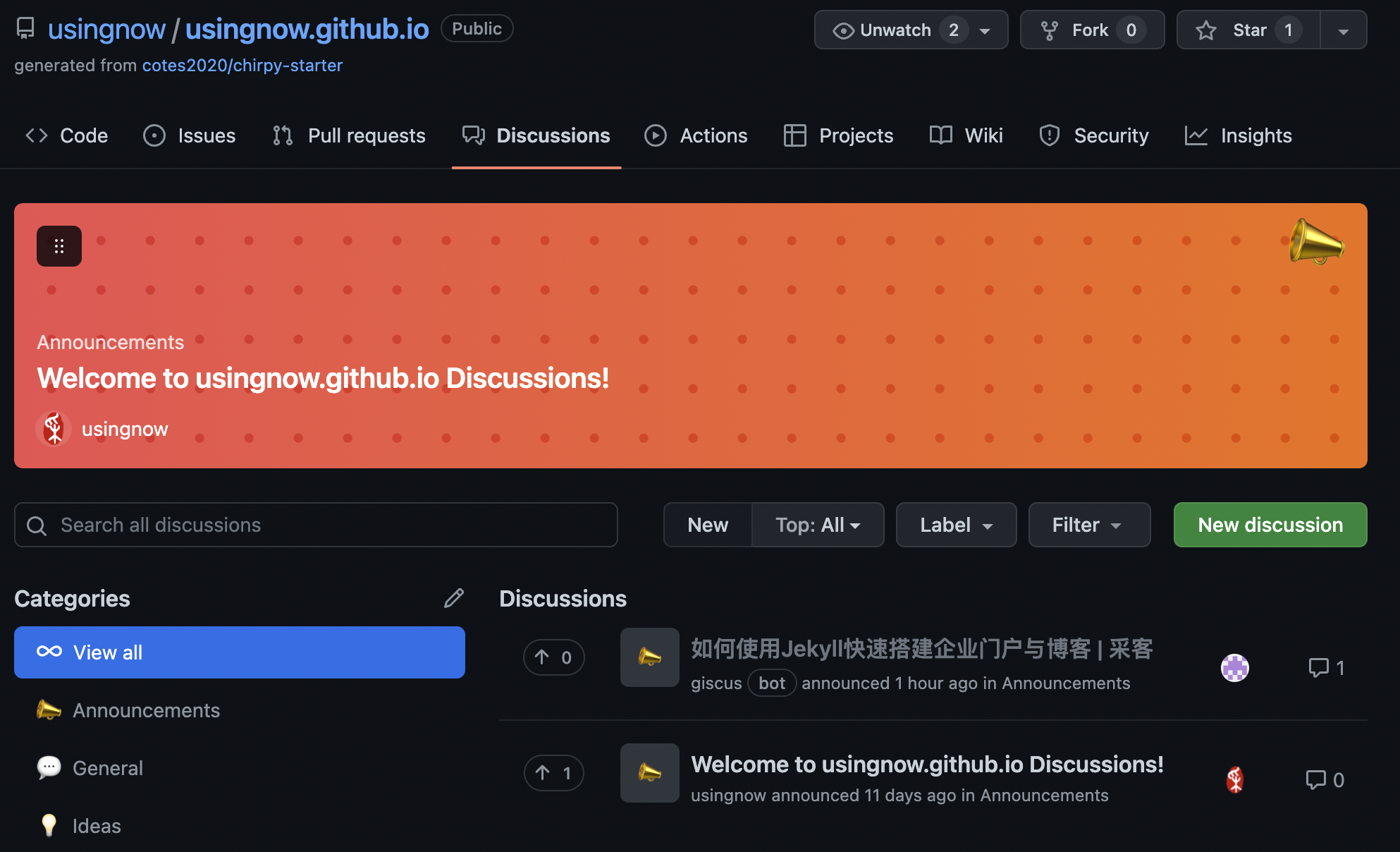Select the View all category
The image size is (1400, 852).
click(240, 652)
